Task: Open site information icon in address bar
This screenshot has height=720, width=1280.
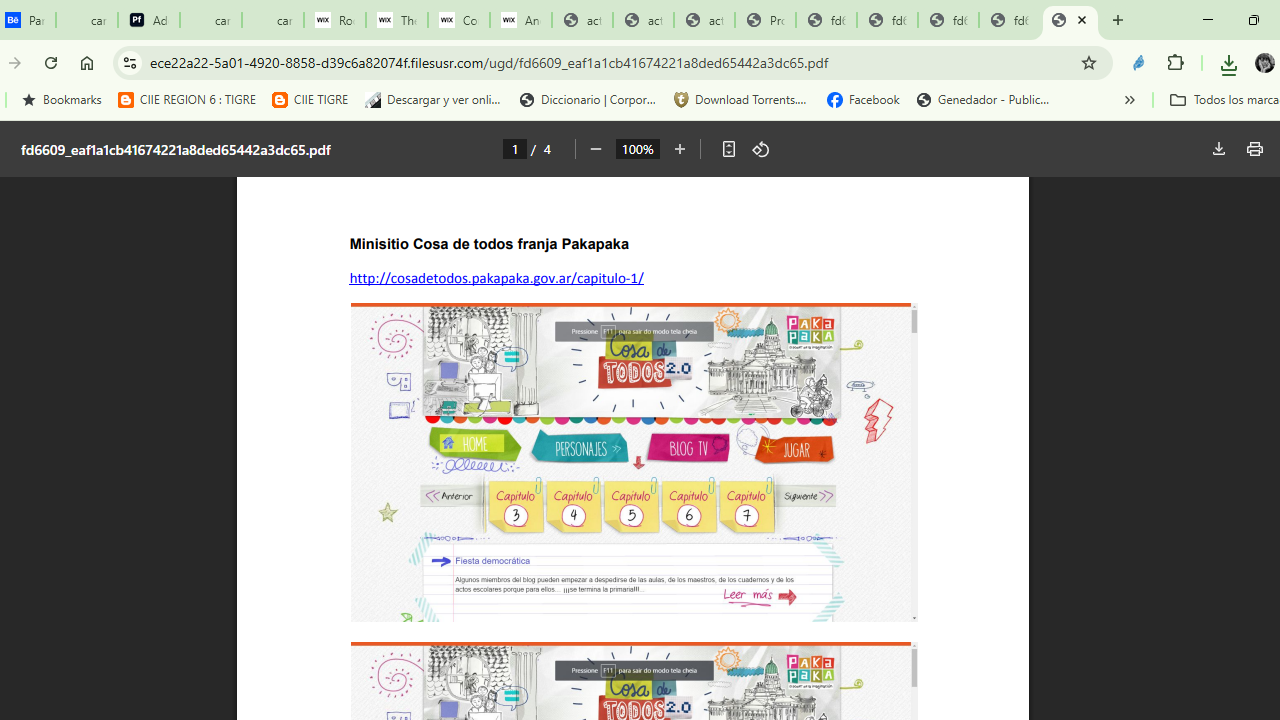Action: [x=129, y=63]
